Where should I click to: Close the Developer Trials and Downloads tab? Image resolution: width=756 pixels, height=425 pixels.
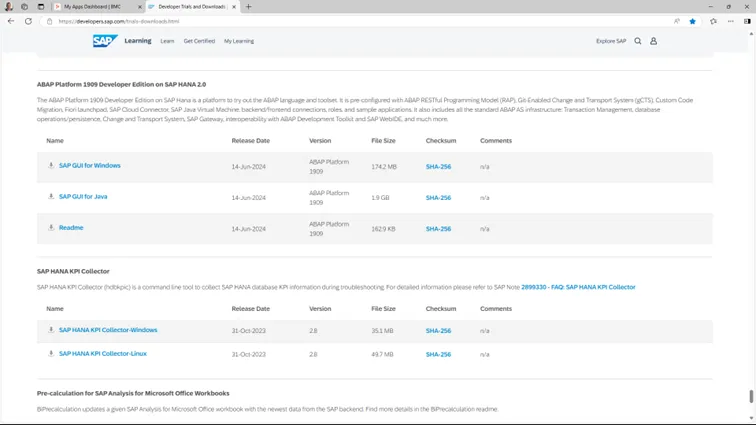[234, 7]
